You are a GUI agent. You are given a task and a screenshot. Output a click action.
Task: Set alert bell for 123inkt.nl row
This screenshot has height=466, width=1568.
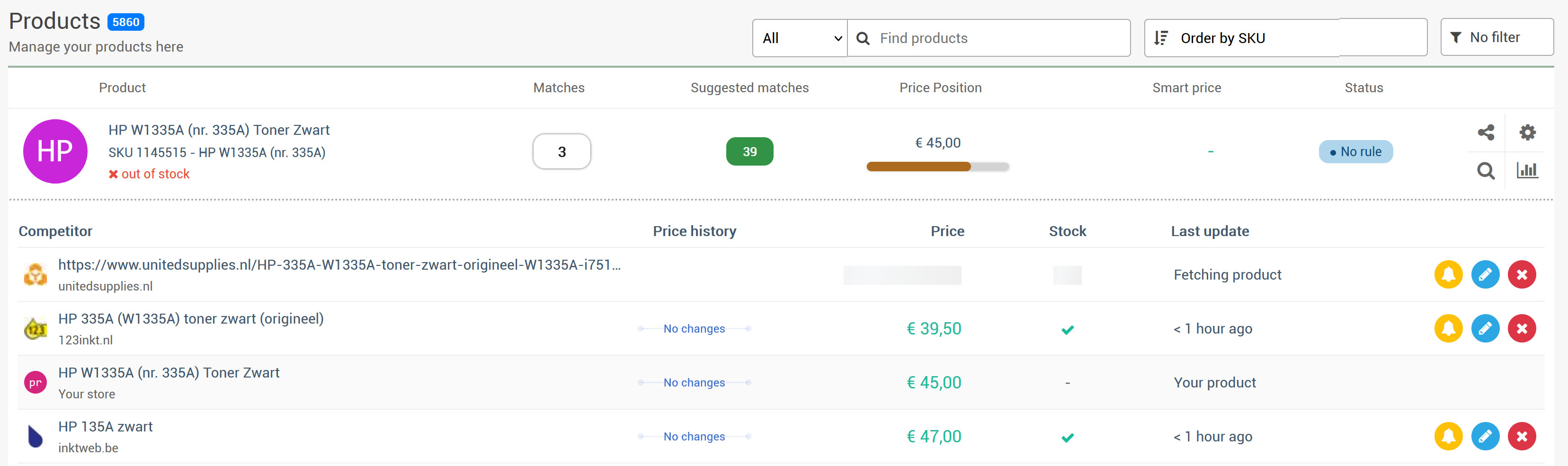(1448, 328)
